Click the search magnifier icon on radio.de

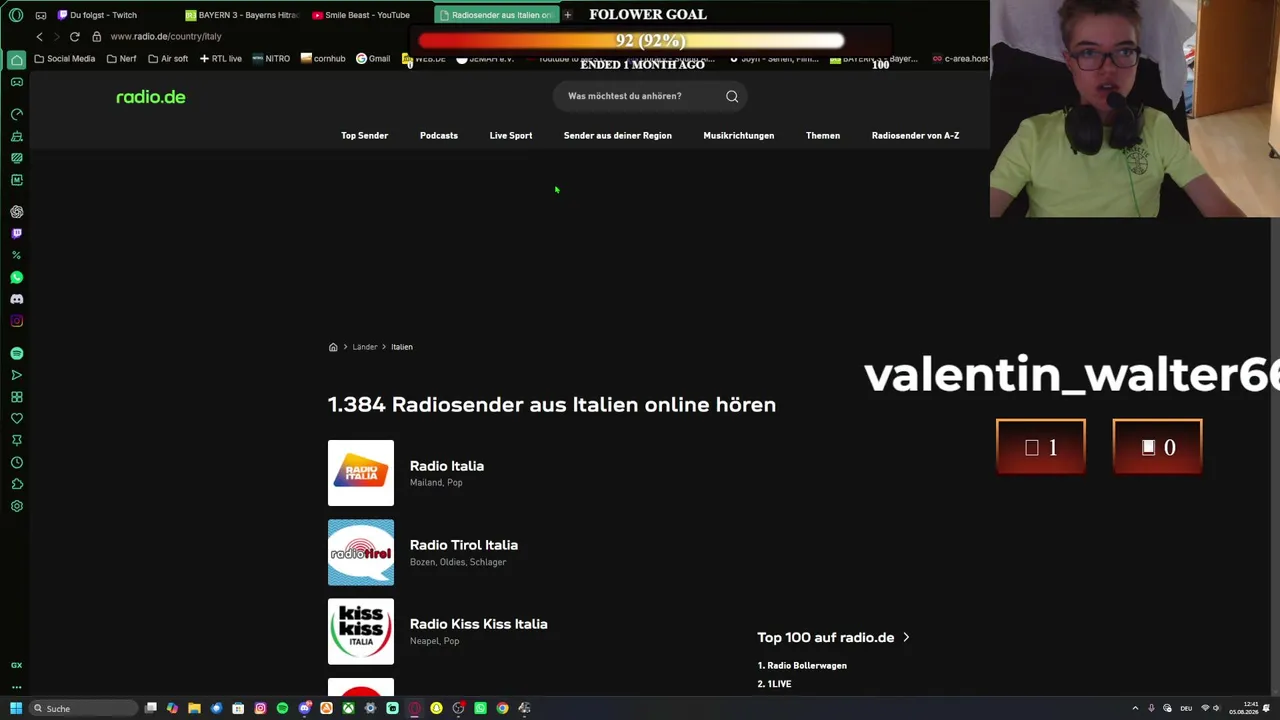click(732, 96)
